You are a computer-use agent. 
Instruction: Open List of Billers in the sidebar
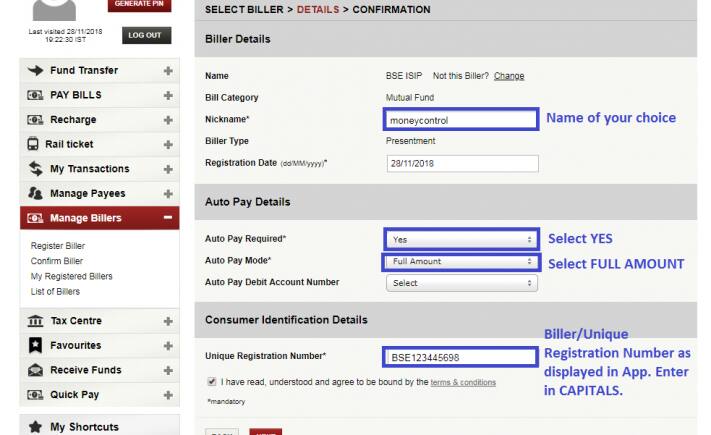55,291
